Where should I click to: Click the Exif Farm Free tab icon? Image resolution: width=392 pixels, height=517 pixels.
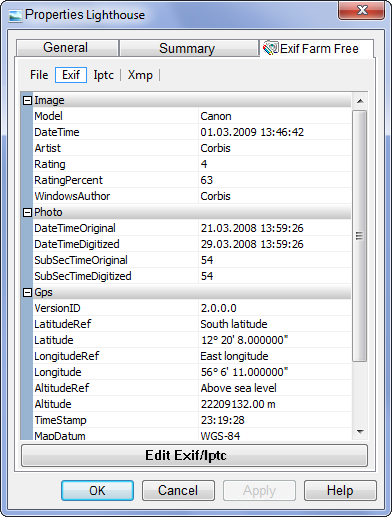270,48
